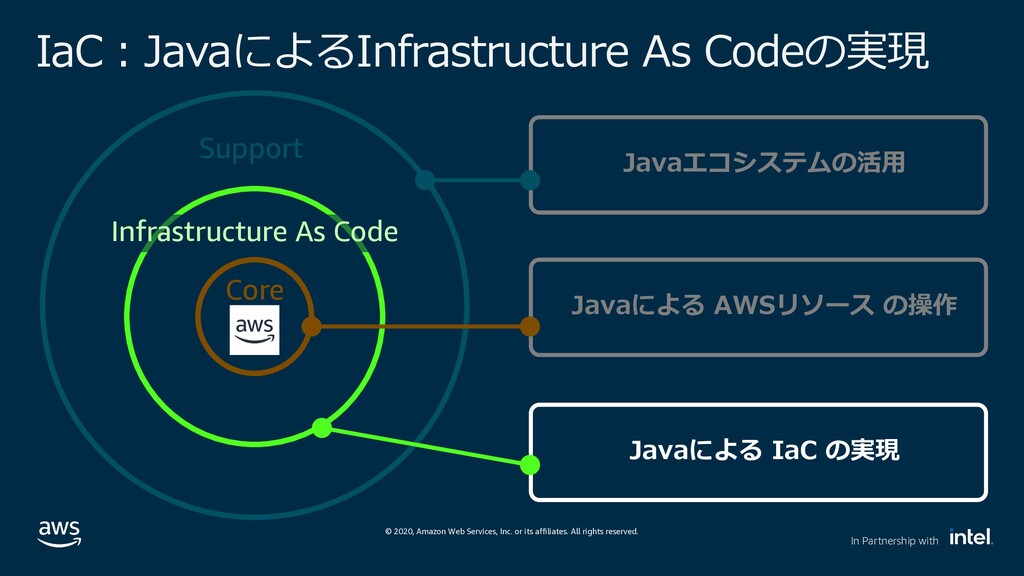Click the teal dot on the Javaエコシステム box edge
Viewport: 1024px width, 576px height.
530,180
